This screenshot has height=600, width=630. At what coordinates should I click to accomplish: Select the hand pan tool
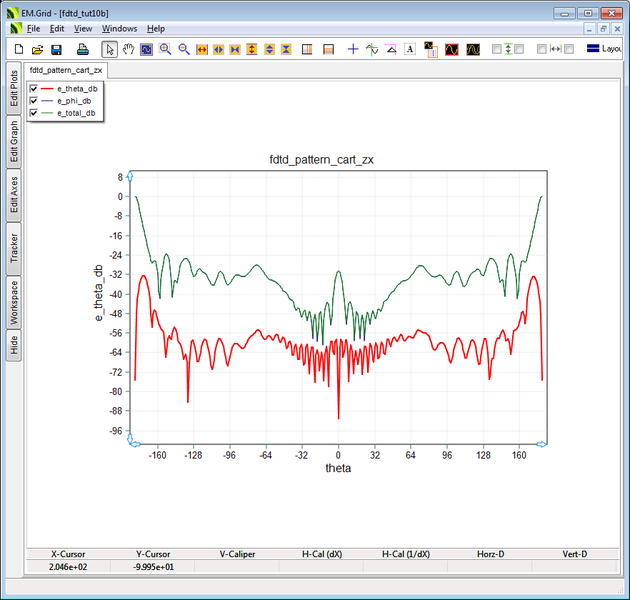tap(128, 49)
